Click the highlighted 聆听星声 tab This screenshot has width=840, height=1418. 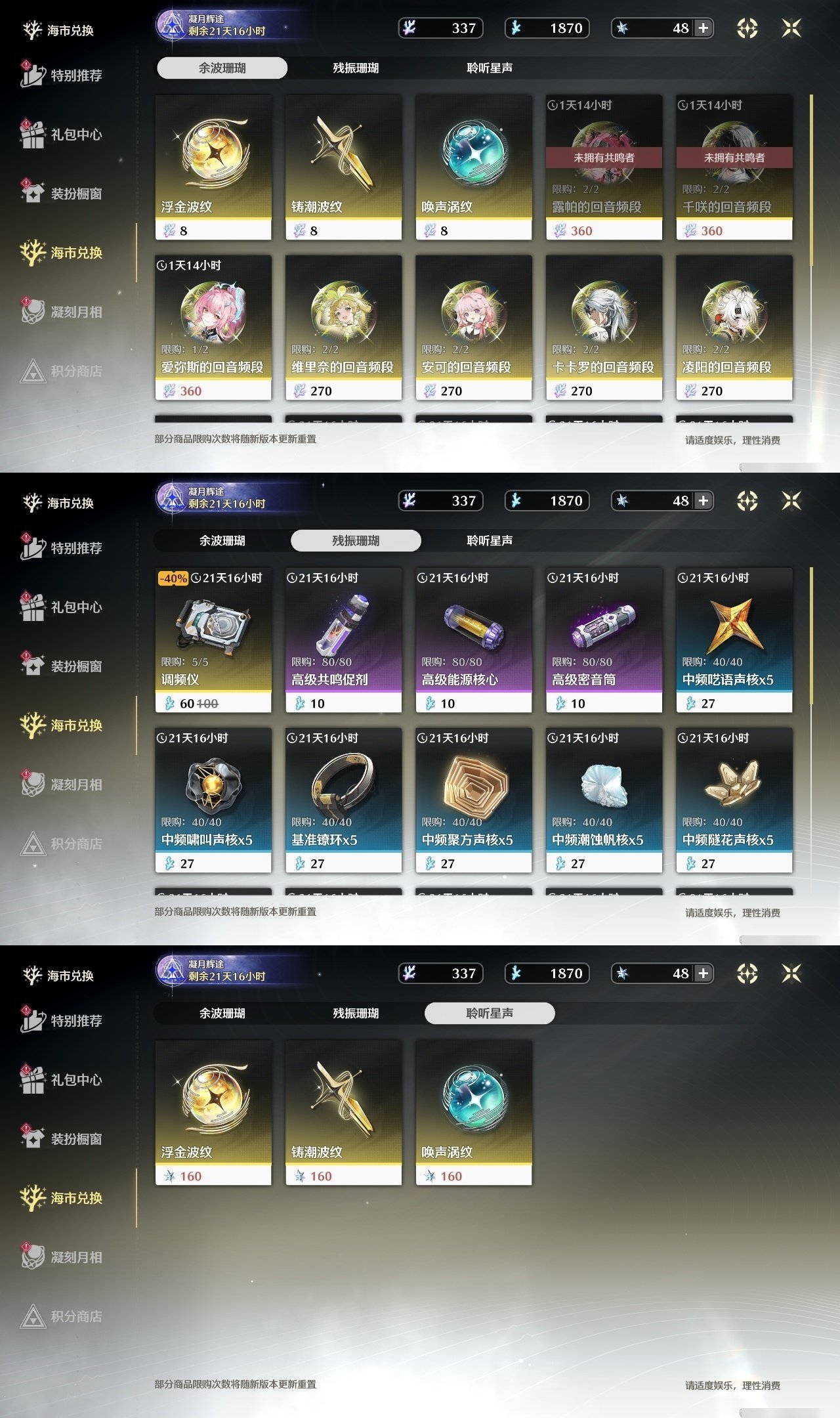coord(490,1013)
